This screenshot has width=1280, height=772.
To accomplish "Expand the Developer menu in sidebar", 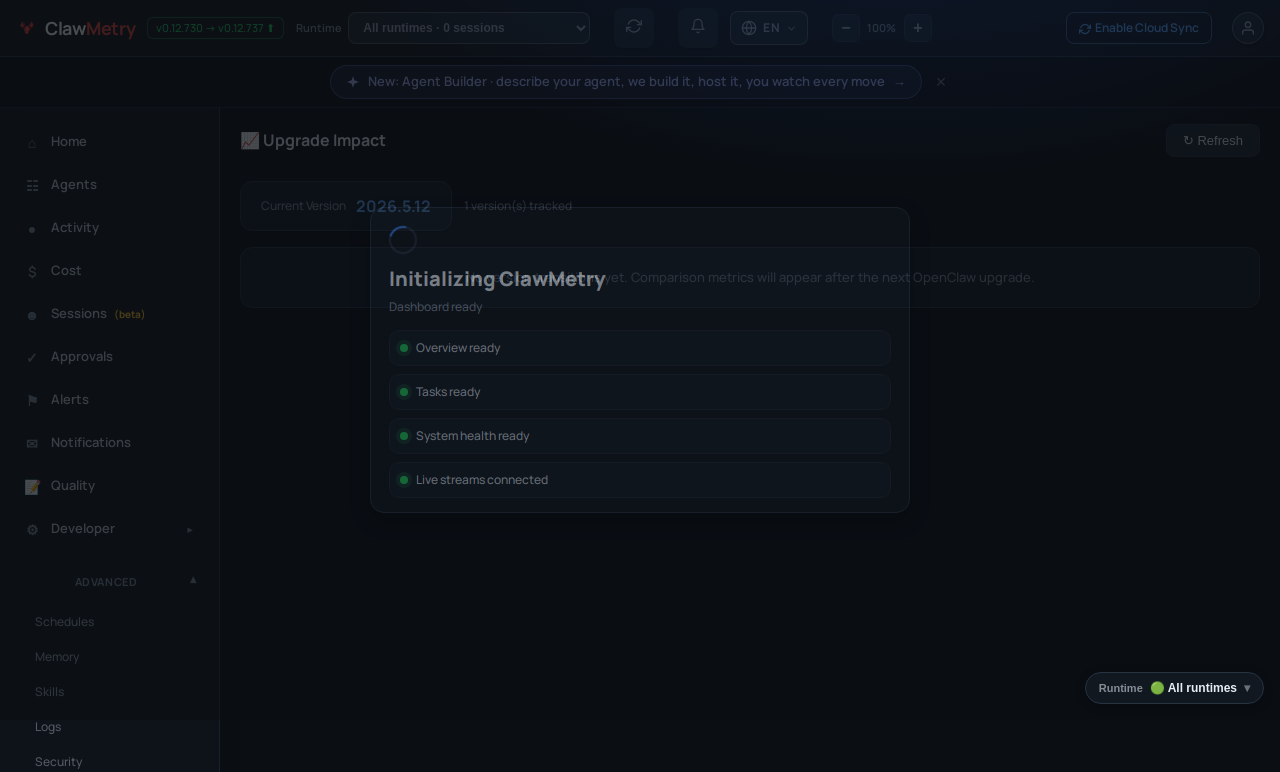I will 110,529.
